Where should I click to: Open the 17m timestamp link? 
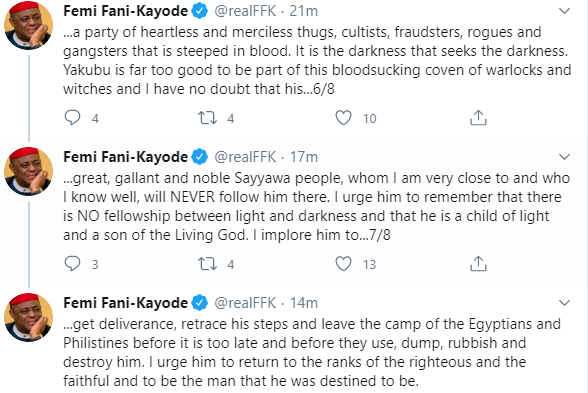pos(304,157)
